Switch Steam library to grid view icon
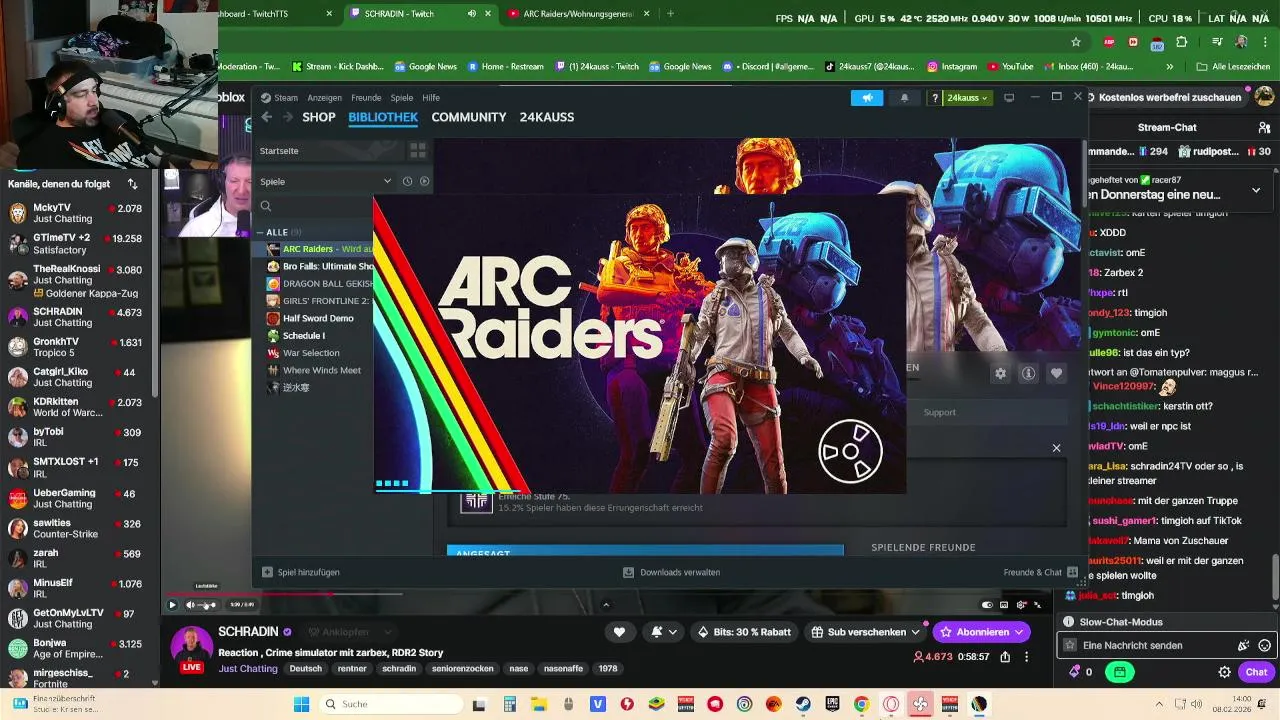This screenshot has width=1280, height=720. coord(418,151)
